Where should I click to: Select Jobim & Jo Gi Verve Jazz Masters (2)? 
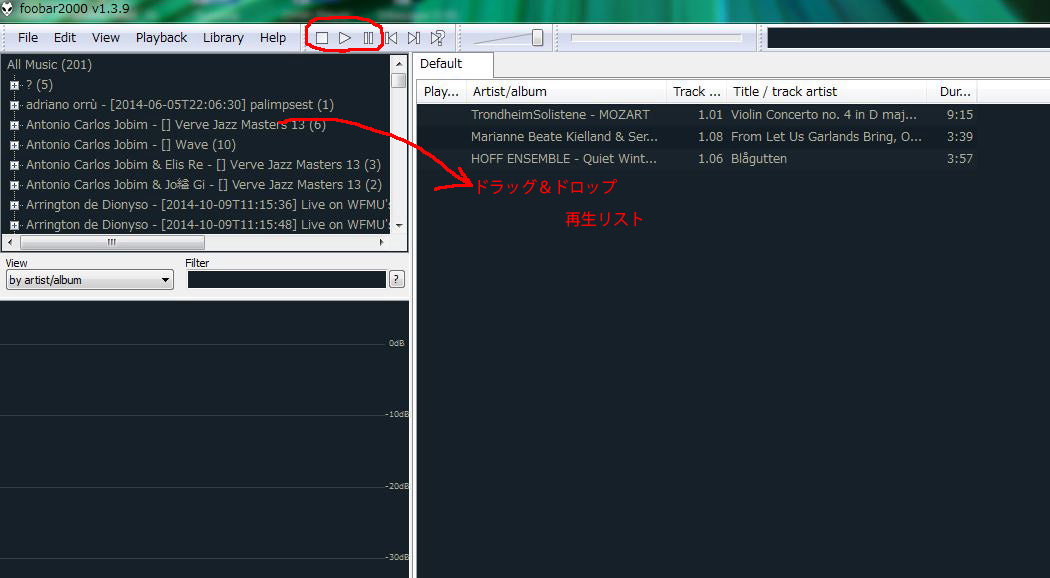tap(204, 185)
